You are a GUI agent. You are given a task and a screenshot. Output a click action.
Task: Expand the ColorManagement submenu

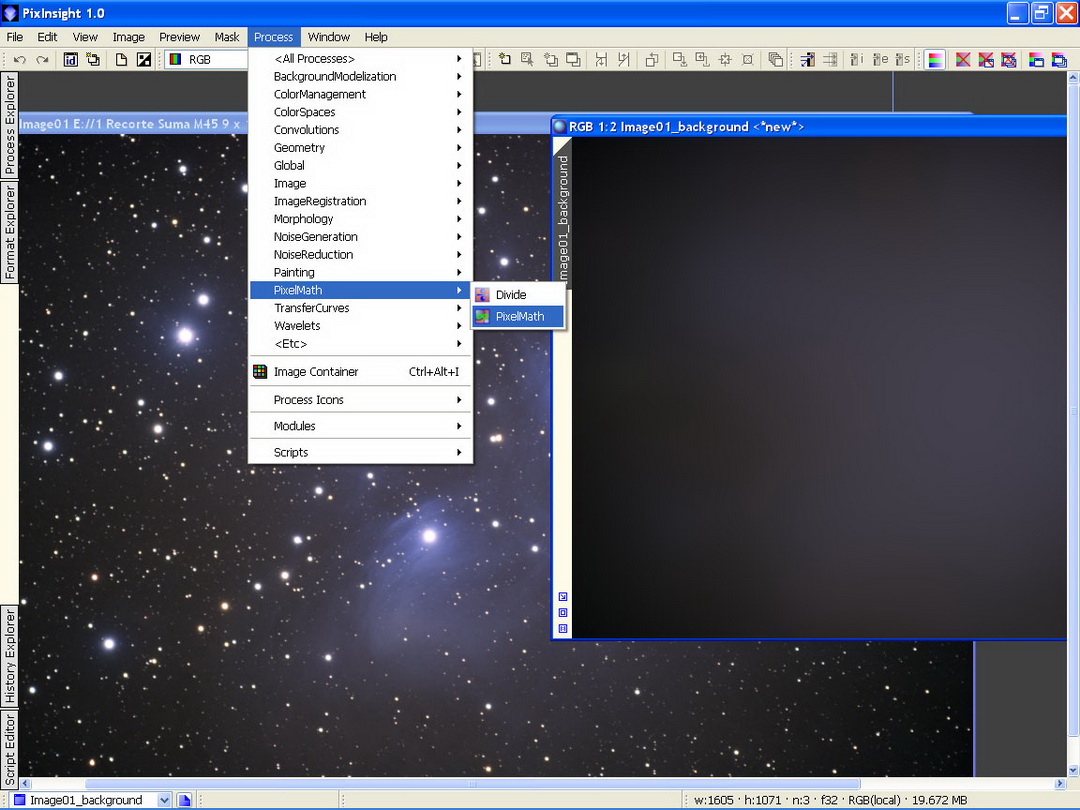click(361, 94)
